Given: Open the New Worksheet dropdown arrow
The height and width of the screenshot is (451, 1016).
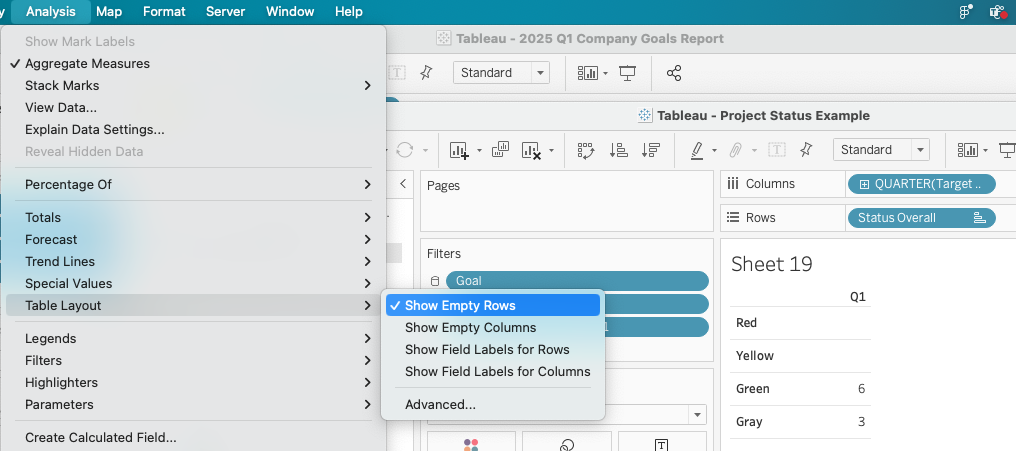Looking at the screenshot, I should [x=479, y=151].
